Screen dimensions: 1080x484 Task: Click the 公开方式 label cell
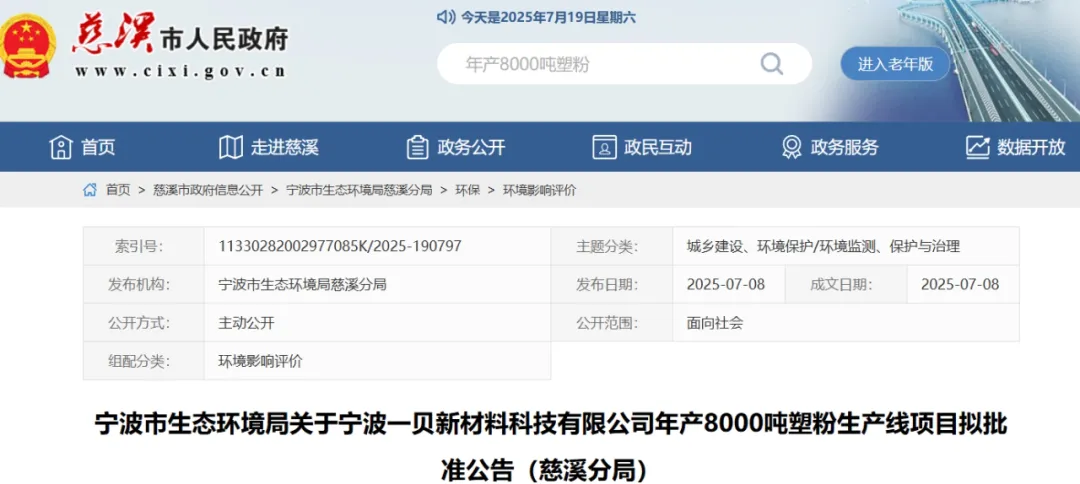tap(144, 322)
